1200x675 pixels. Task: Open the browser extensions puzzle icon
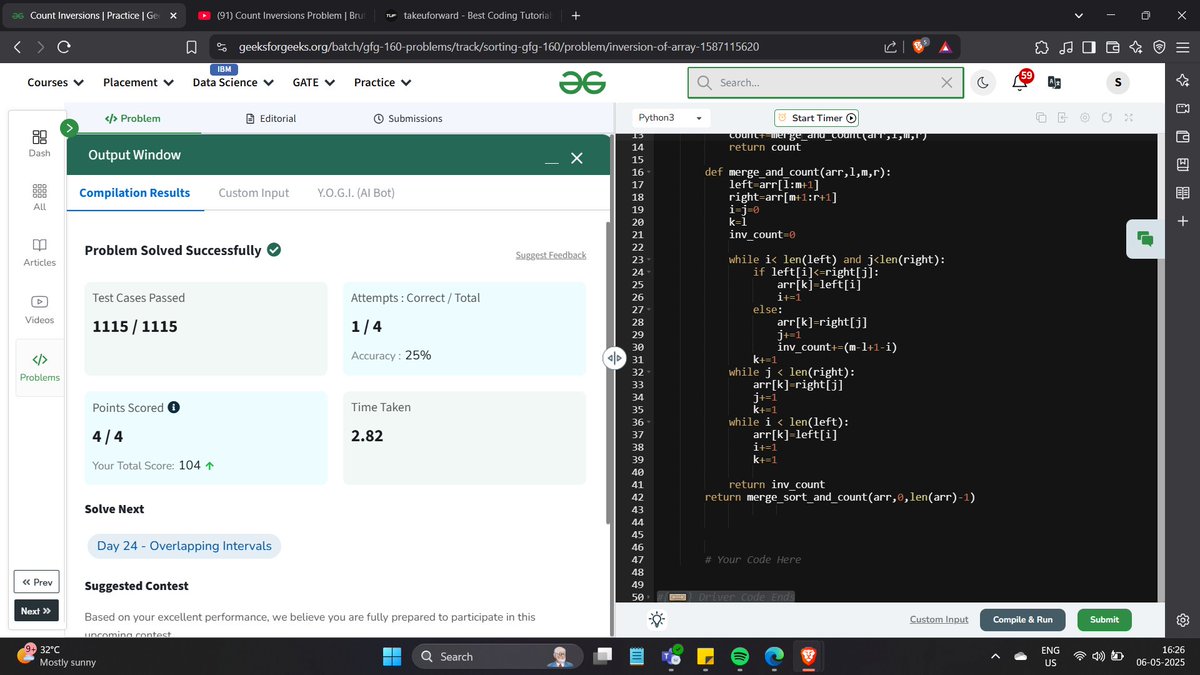click(1041, 47)
